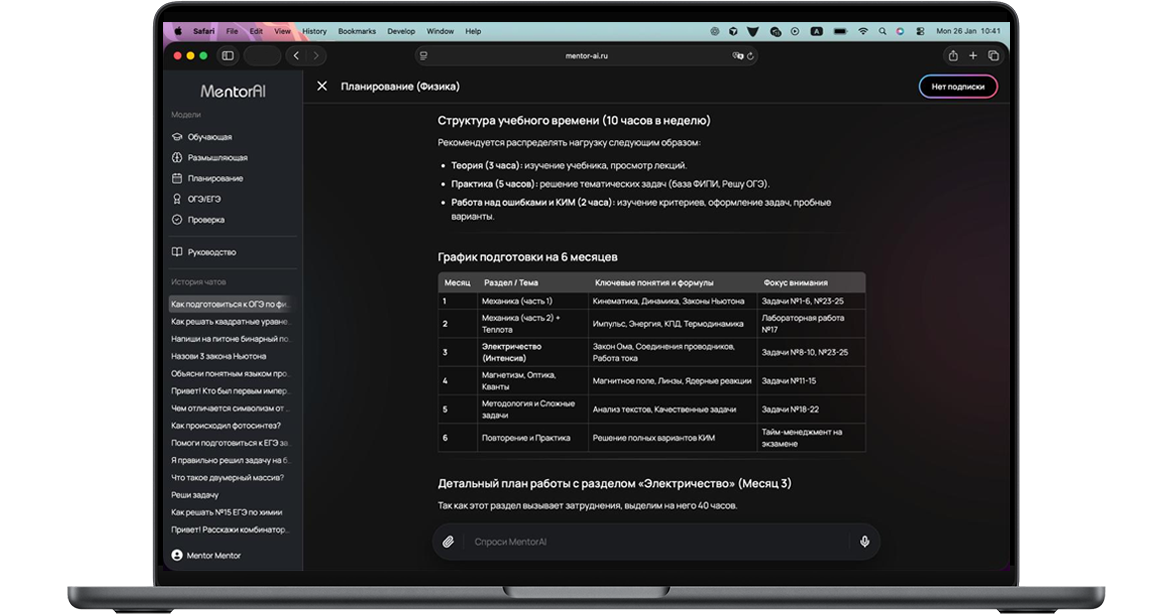
Task: Open Mentor Mentor user profile
Action: tap(213, 555)
